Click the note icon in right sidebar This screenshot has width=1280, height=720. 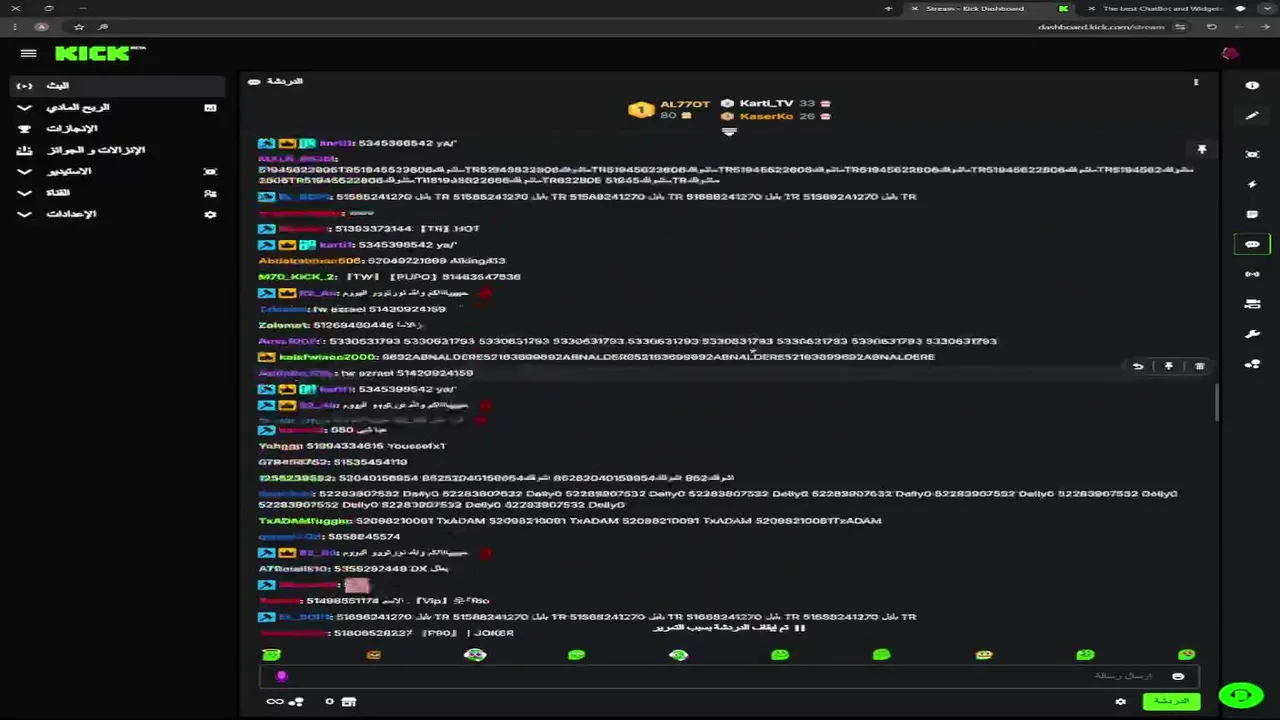1252,214
